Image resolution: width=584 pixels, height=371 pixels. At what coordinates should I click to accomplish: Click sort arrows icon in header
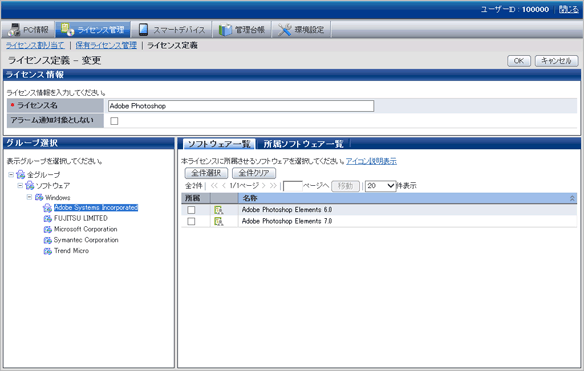[572, 199]
